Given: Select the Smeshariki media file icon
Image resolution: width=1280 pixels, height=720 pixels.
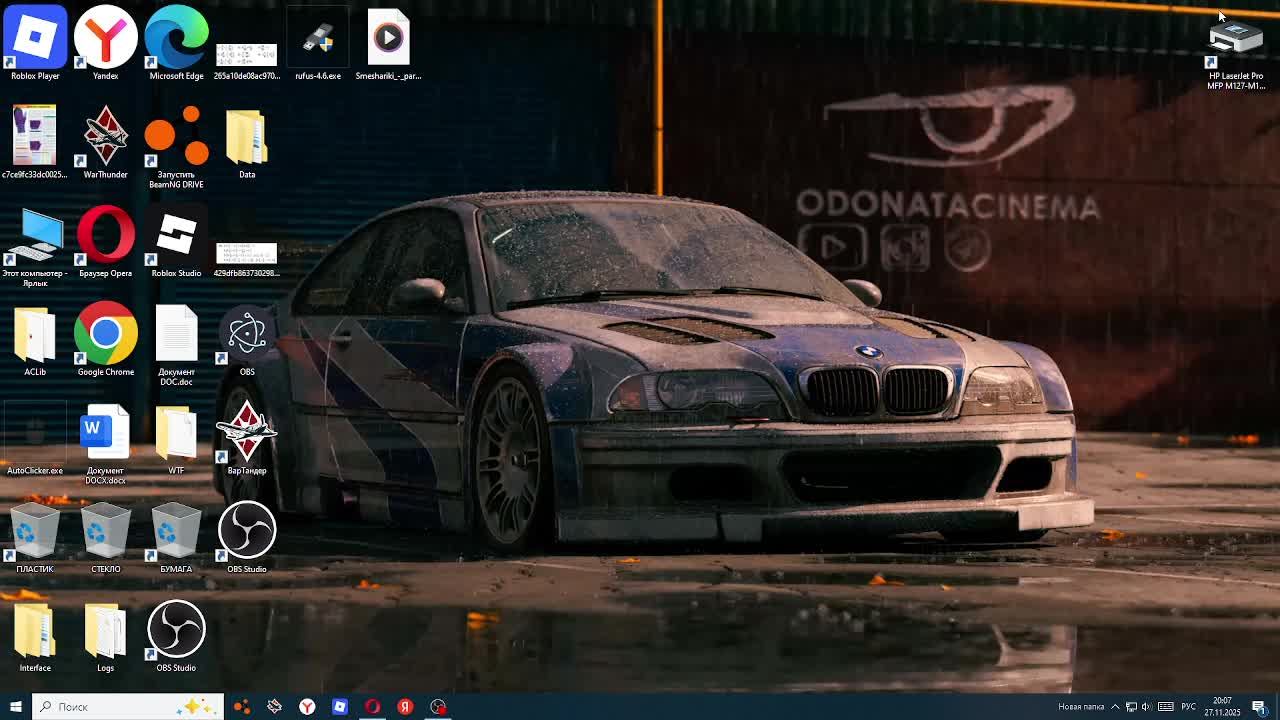Looking at the screenshot, I should click(x=388, y=43).
